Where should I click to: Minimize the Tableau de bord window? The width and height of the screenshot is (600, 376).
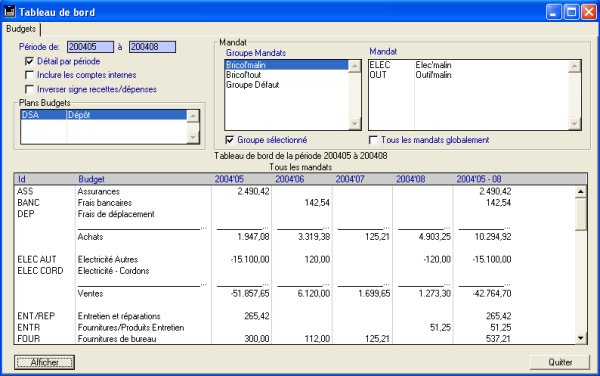(553, 12)
